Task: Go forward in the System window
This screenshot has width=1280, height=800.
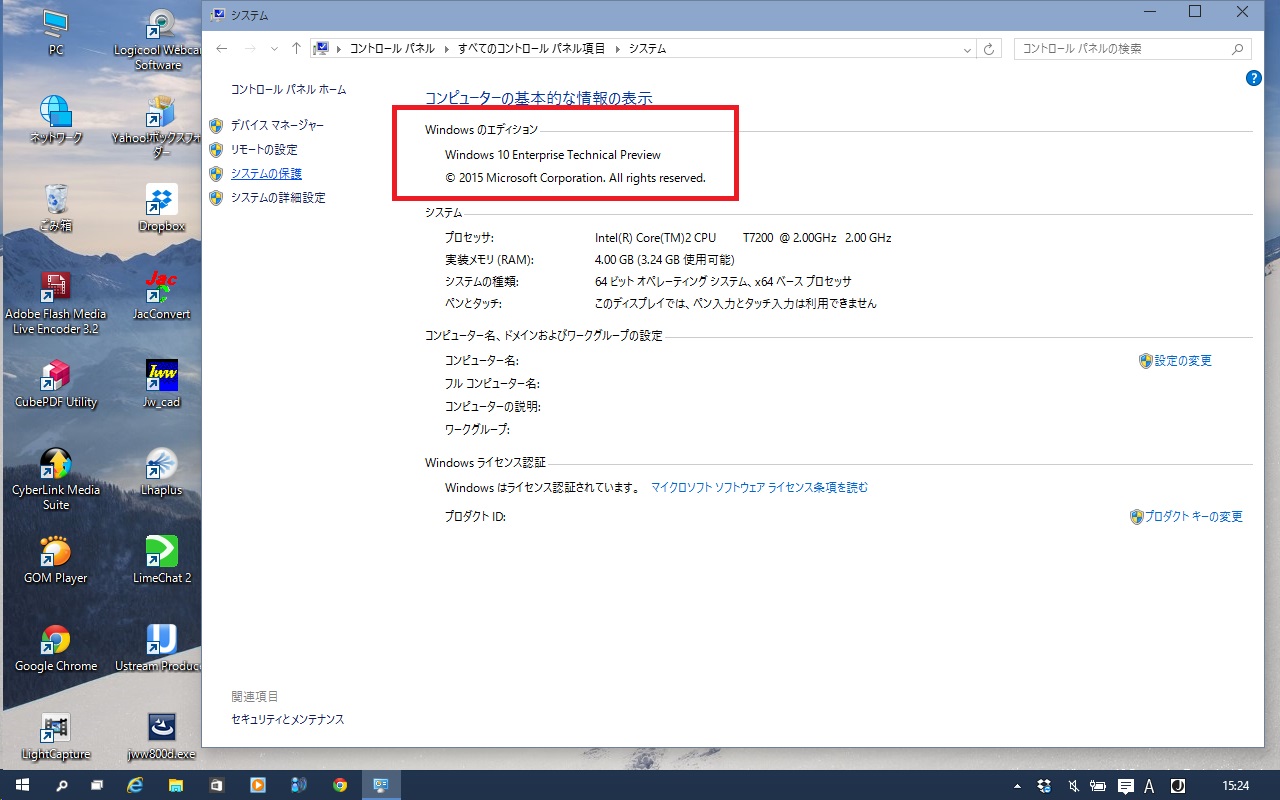Action: point(251,48)
